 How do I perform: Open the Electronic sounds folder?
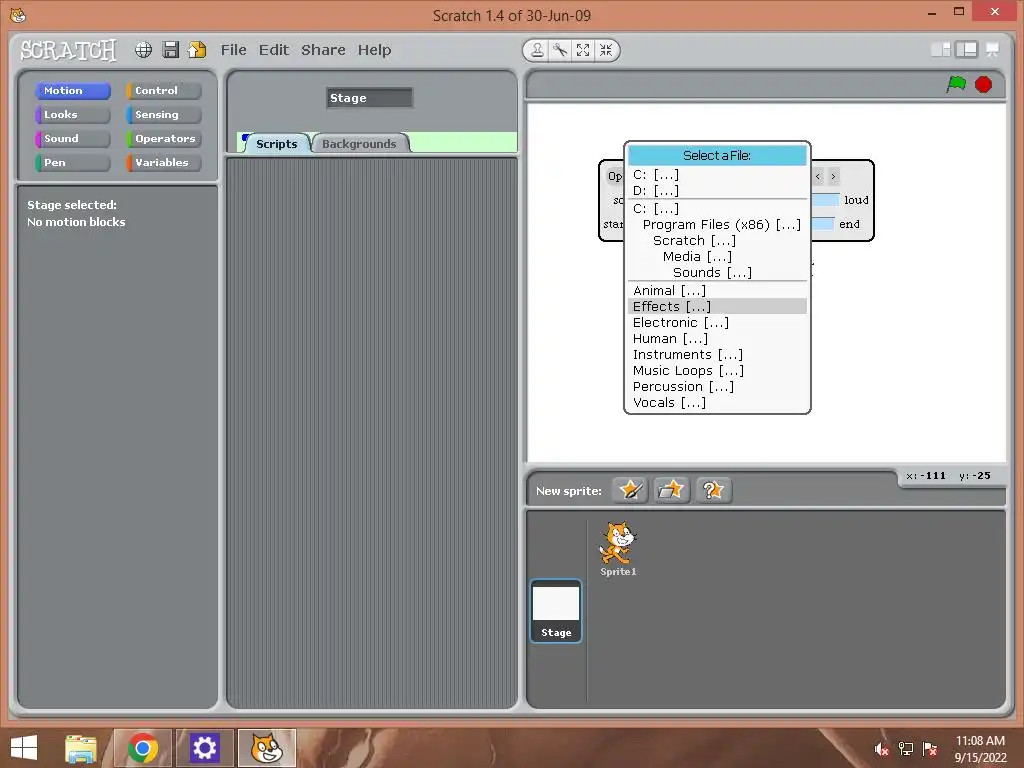pos(717,323)
